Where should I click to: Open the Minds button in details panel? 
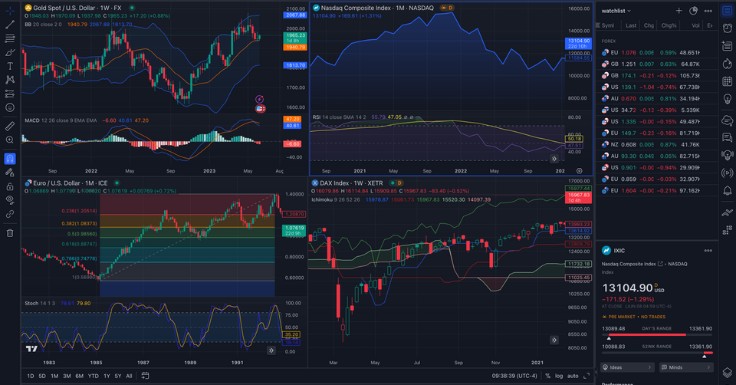(x=685, y=367)
